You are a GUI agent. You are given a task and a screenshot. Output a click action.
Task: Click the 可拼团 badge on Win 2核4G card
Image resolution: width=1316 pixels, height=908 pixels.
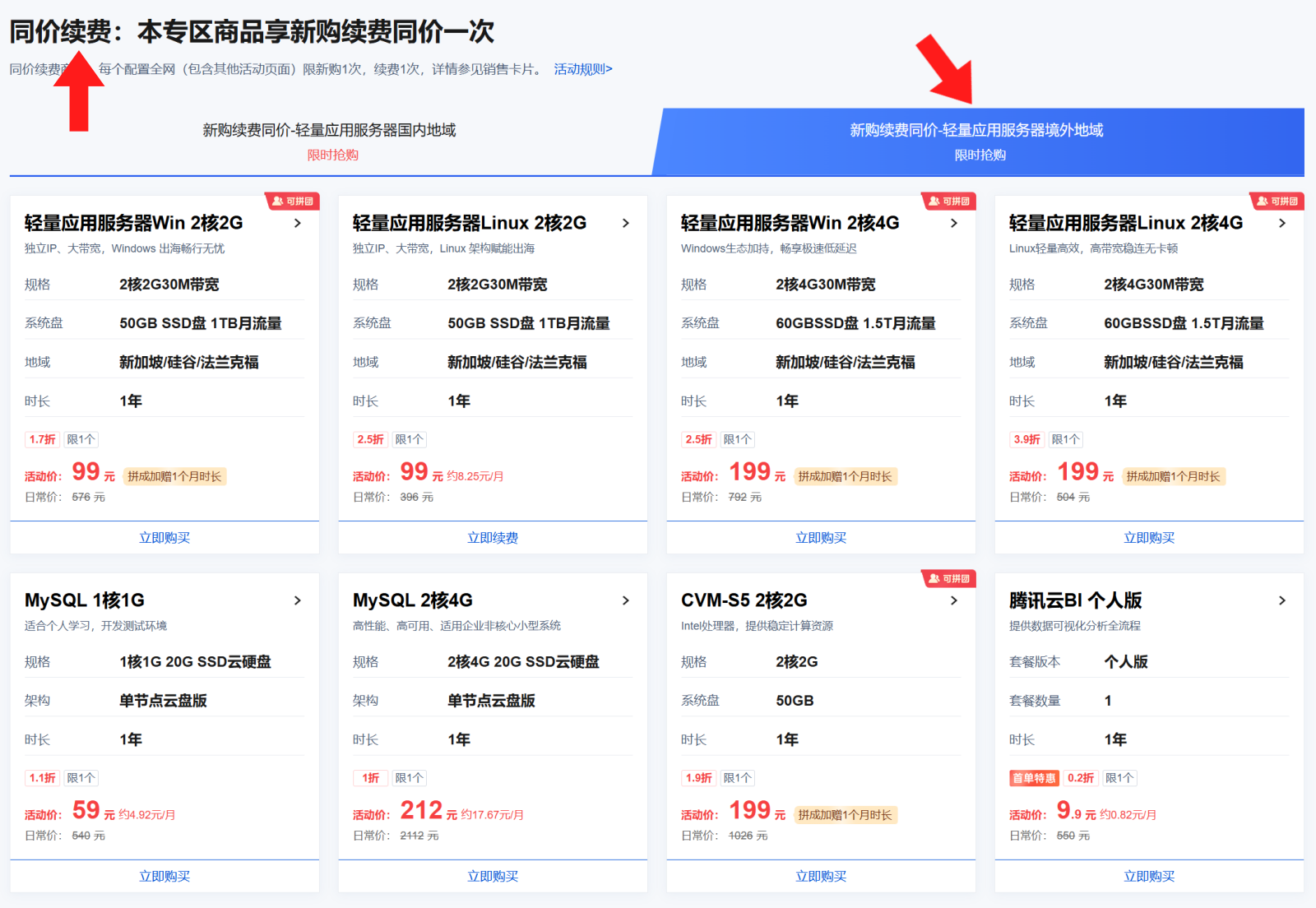pos(949,202)
